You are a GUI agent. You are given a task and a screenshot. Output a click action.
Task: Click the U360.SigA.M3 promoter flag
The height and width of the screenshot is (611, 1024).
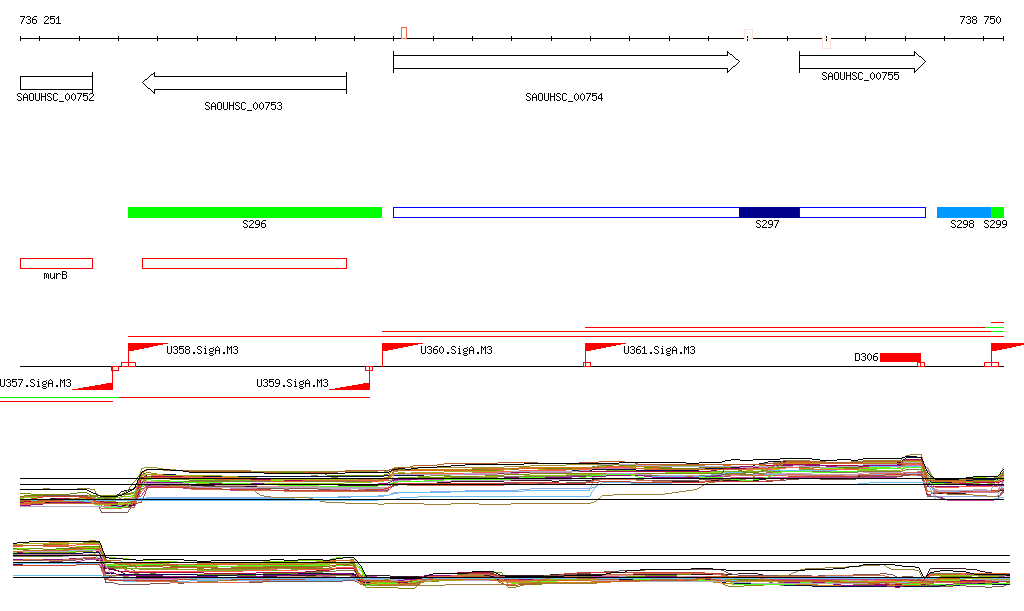pyautogui.click(x=401, y=347)
